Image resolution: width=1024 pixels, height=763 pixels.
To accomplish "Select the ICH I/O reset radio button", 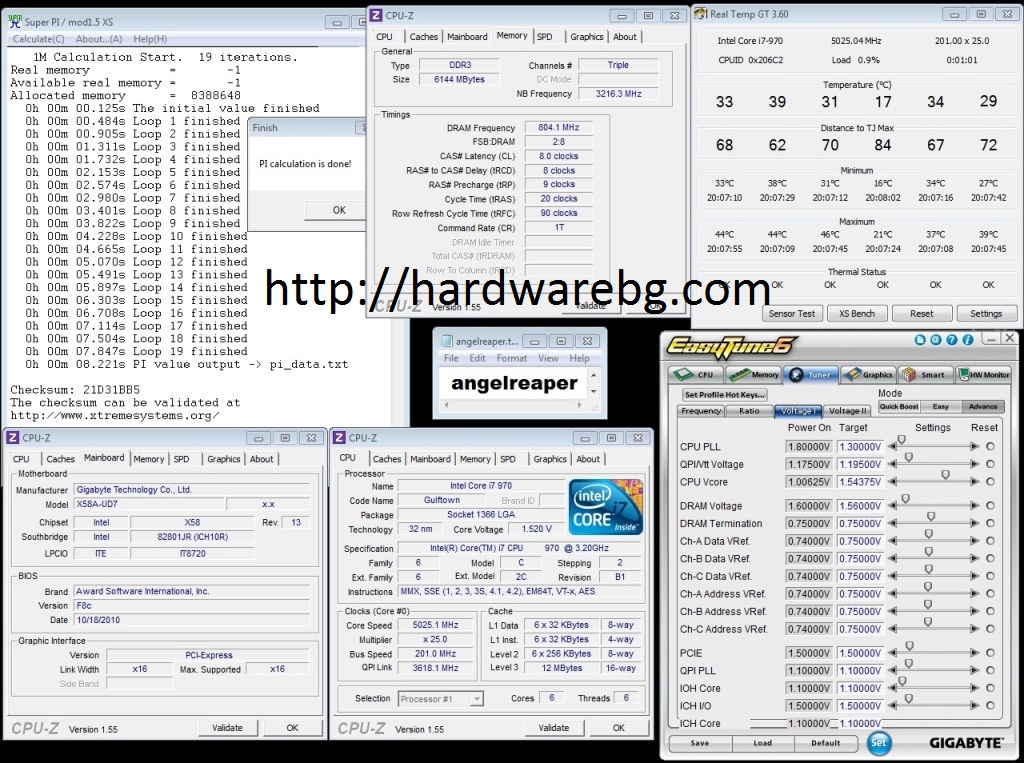I will [991, 706].
